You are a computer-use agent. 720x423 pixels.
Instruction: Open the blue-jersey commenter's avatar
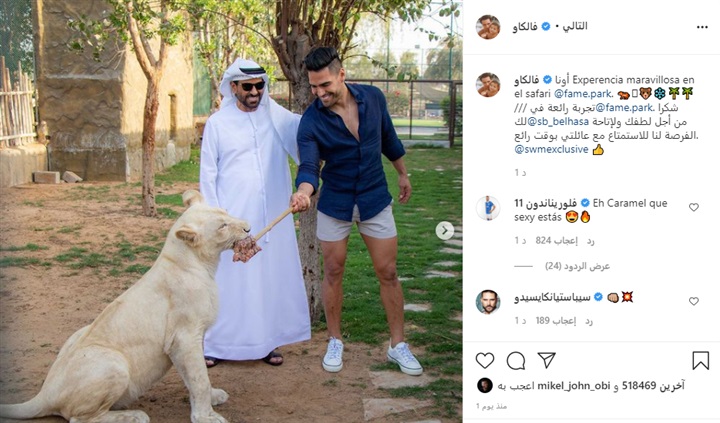click(488, 208)
